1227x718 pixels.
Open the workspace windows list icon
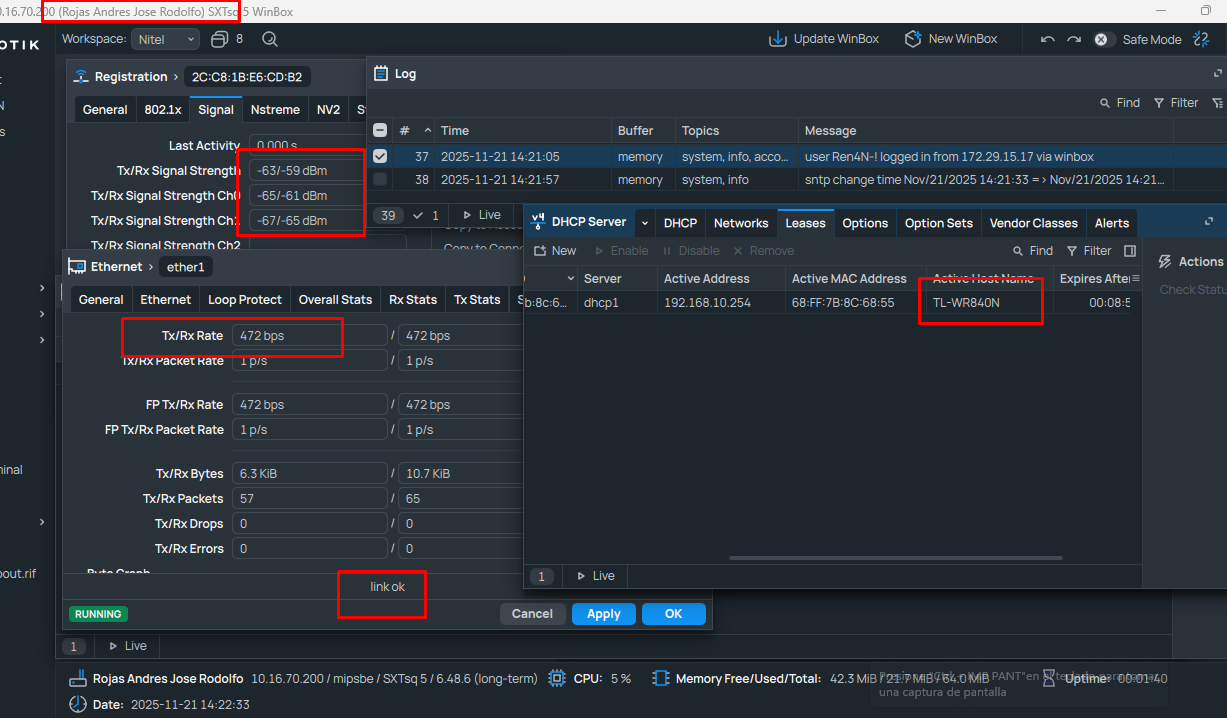pos(220,39)
